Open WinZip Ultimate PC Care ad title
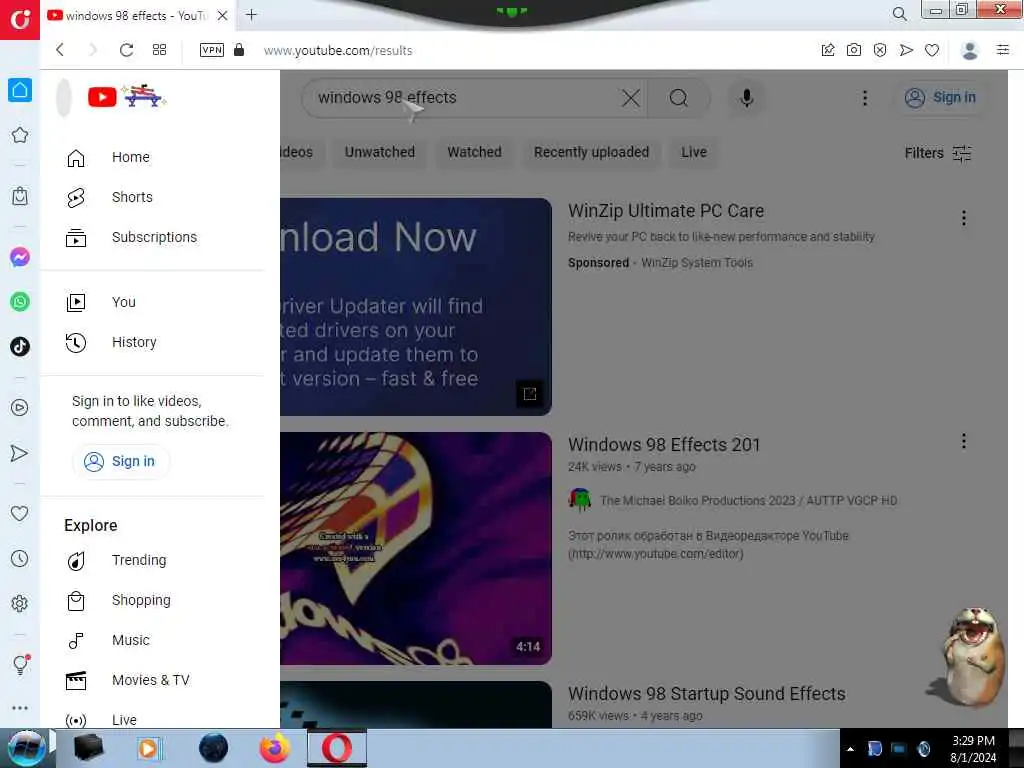 [665, 211]
